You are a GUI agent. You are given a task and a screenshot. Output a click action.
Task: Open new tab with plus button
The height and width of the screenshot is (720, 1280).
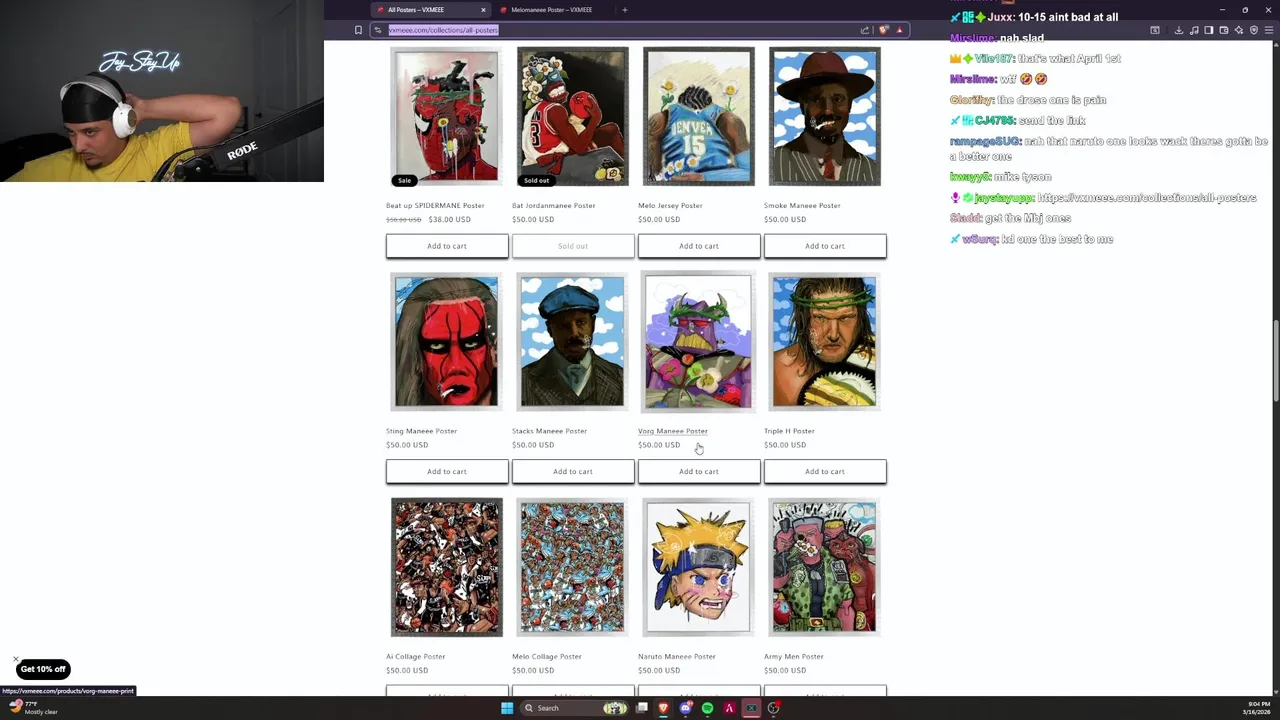point(624,10)
